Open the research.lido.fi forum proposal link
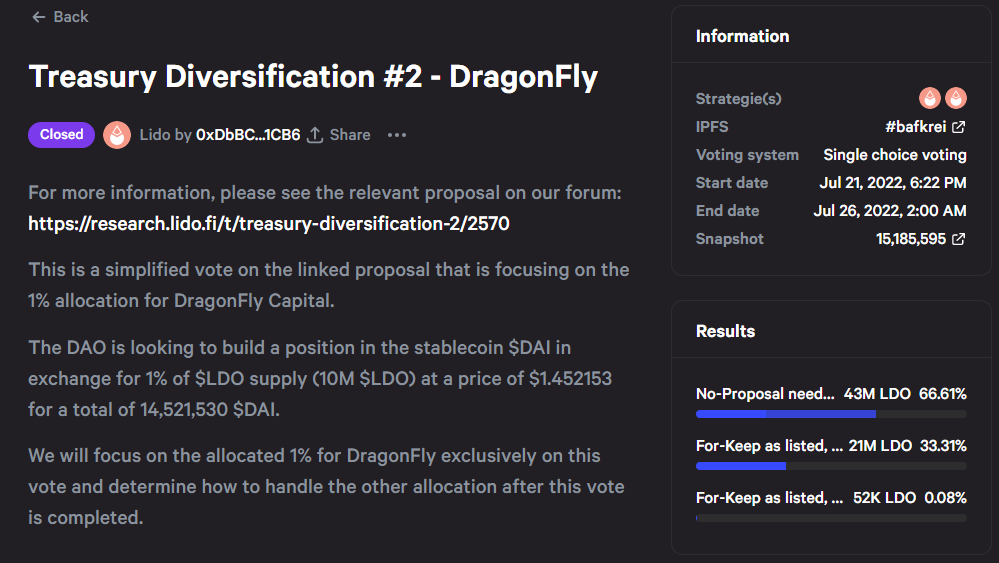The image size is (999, 563). click(x=269, y=224)
